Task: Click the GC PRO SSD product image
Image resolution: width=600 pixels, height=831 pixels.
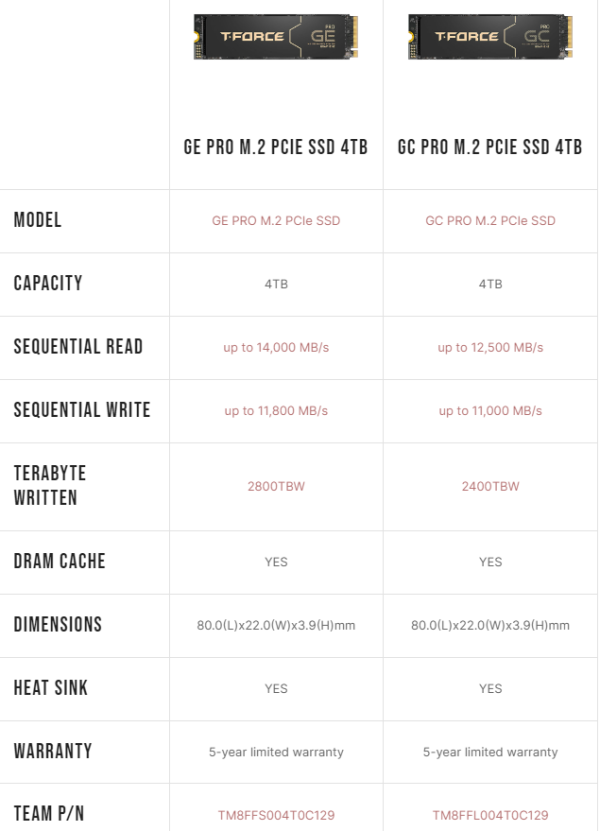Action: pos(490,39)
